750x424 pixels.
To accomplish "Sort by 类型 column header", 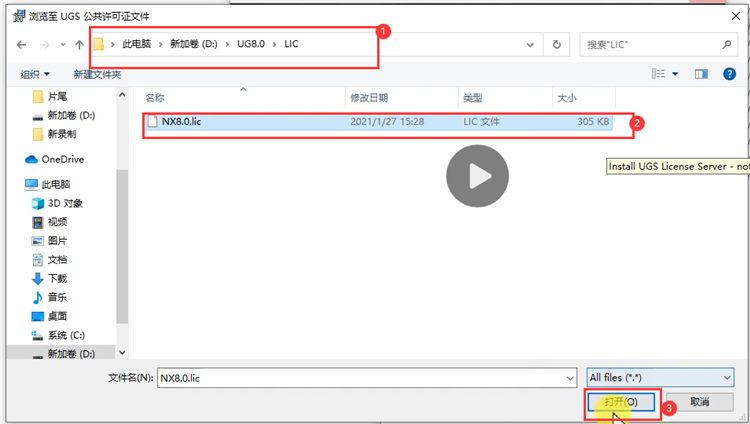I will [x=473, y=98].
